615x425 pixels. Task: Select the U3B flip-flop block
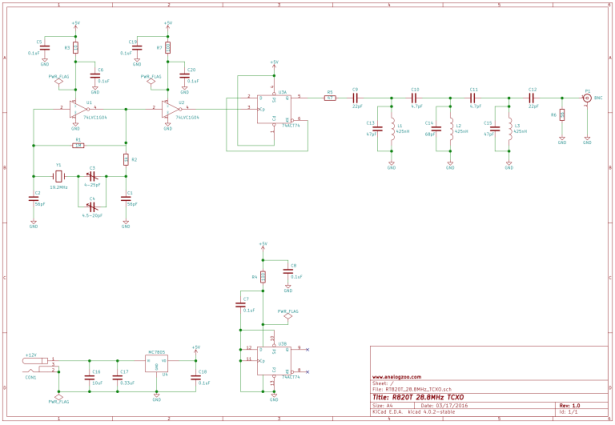coord(274,360)
